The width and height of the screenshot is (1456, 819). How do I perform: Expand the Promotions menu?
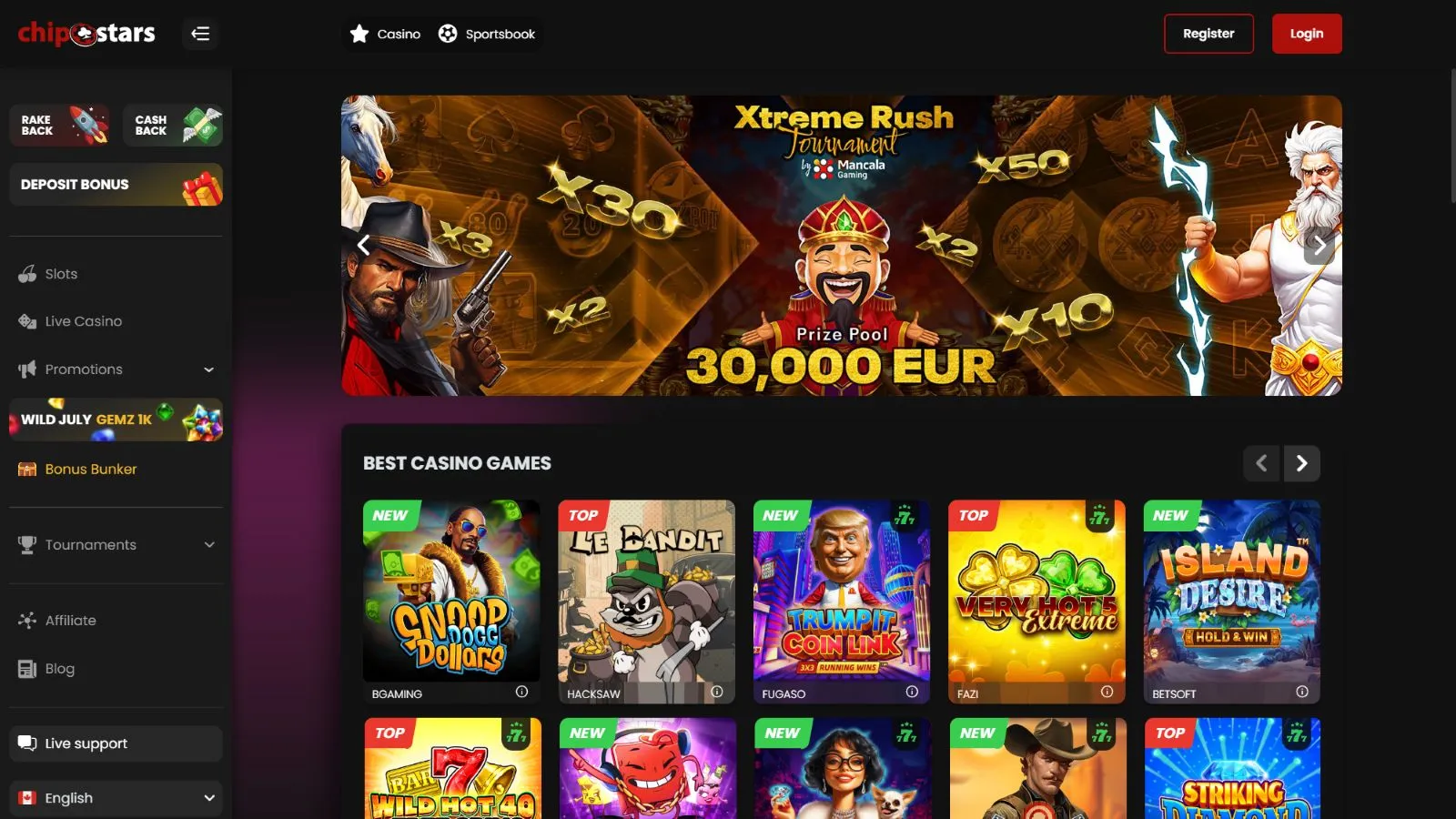click(x=116, y=369)
